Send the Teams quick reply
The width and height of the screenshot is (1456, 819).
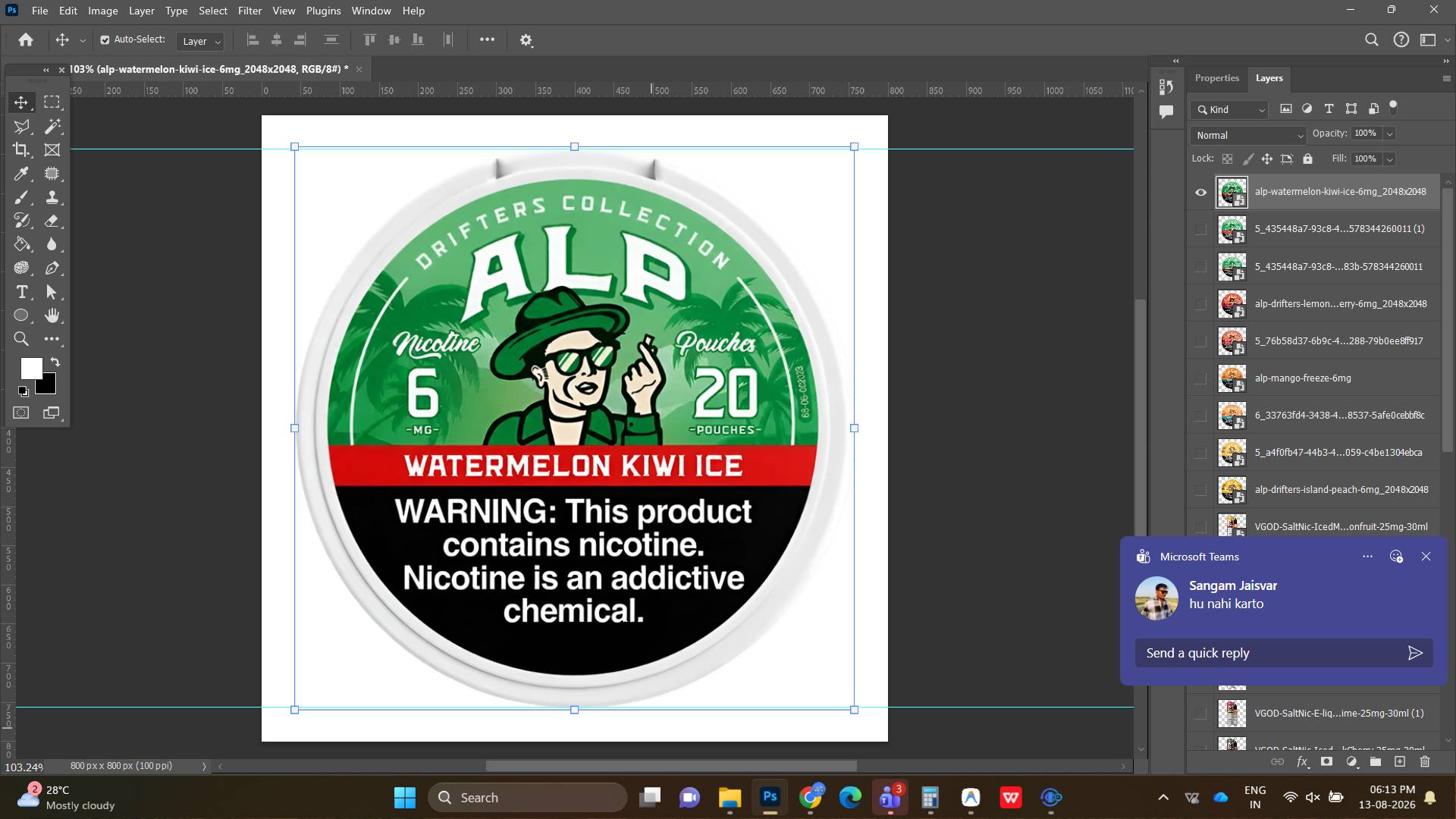point(1415,653)
